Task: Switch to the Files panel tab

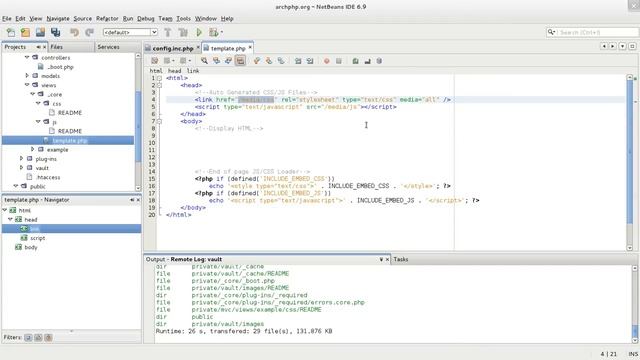Action: click(56, 47)
